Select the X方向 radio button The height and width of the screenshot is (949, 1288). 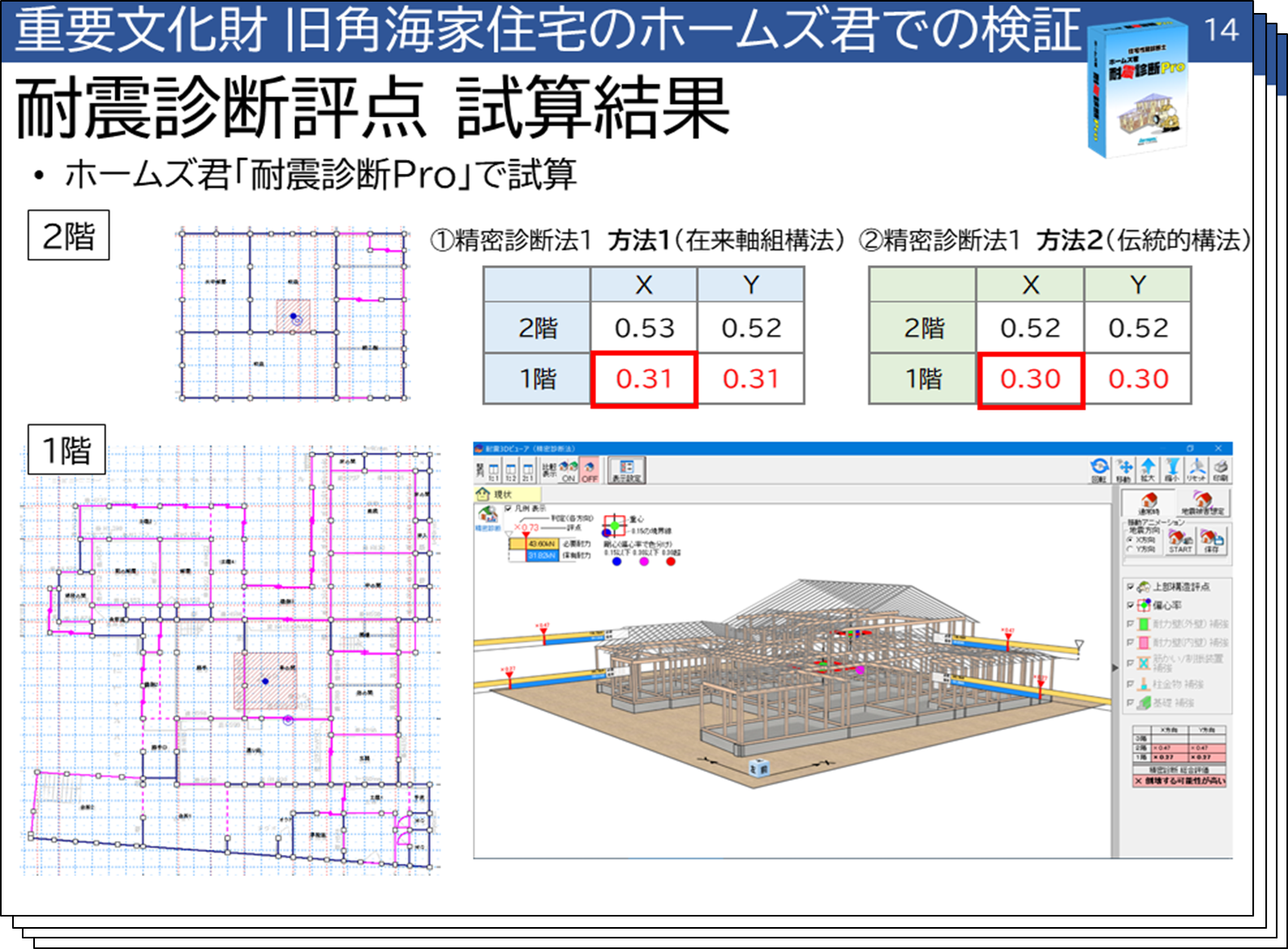(1129, 539)
